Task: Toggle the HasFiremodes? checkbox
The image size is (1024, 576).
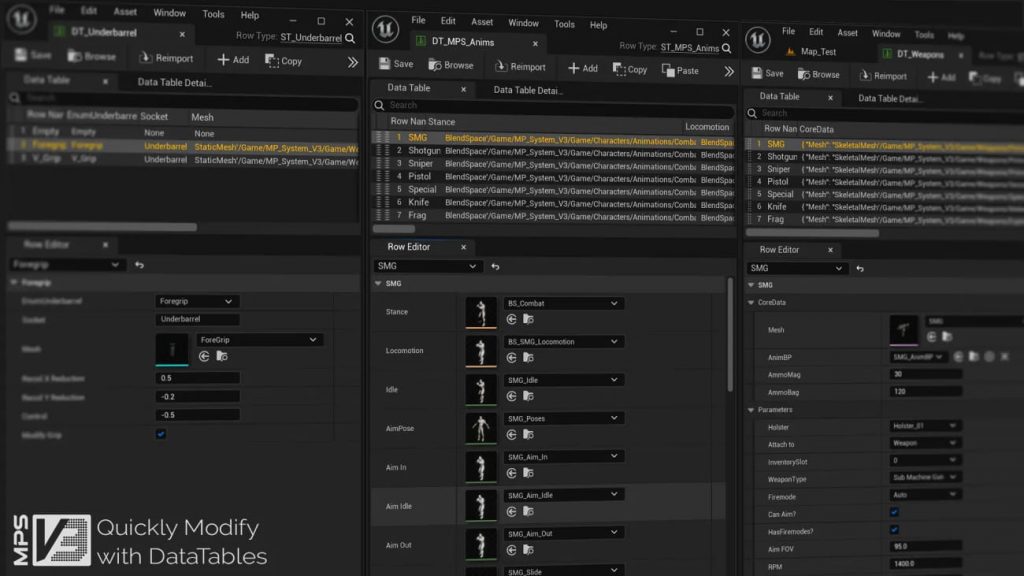Action: coord(894,530)
